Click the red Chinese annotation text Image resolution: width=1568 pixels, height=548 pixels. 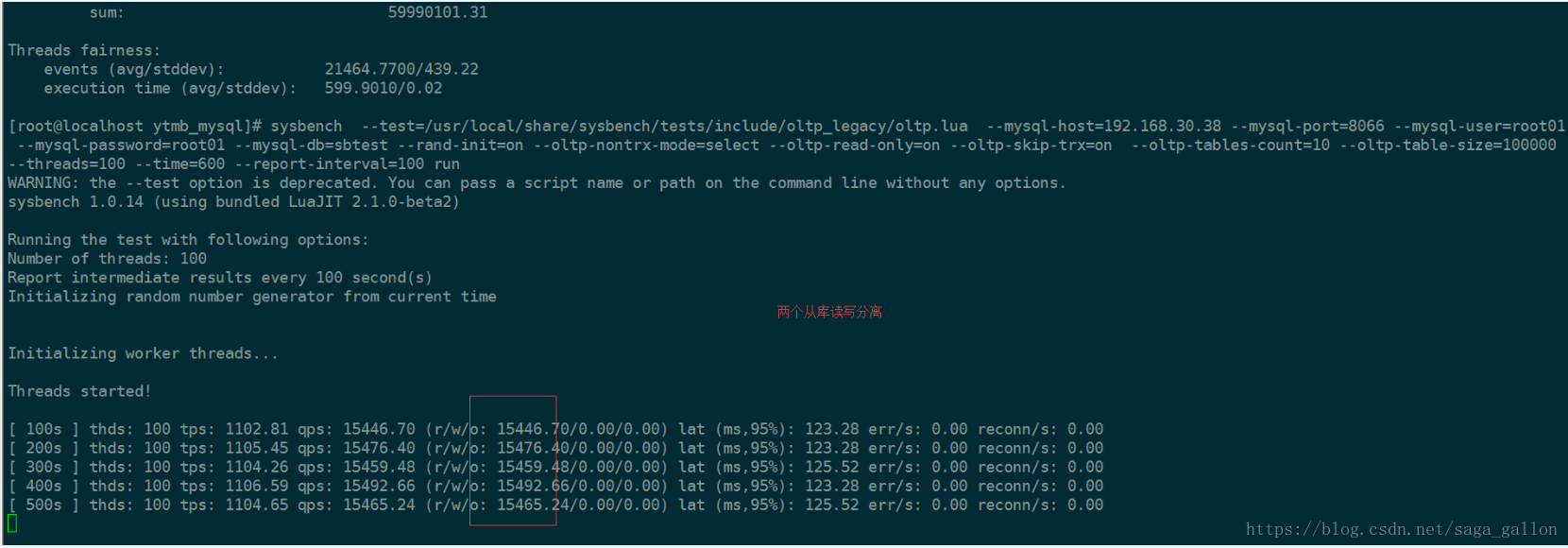[x=829, y=312]
